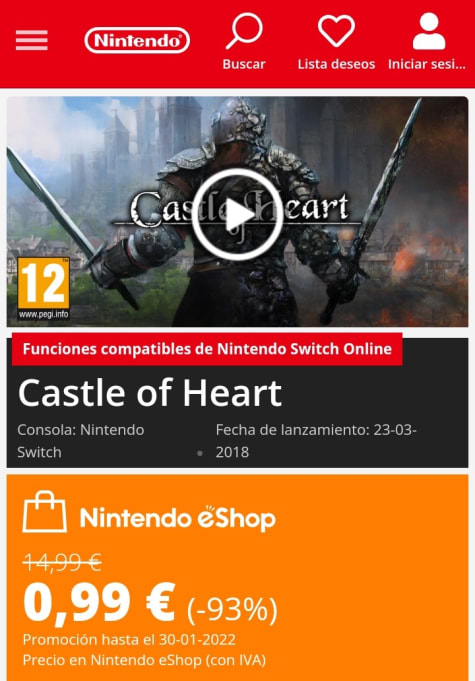Viewport: 475px width, 681px height.
Task: Tap the Promoción hasta el 30-01-2022 text
Action: [129, 640]
